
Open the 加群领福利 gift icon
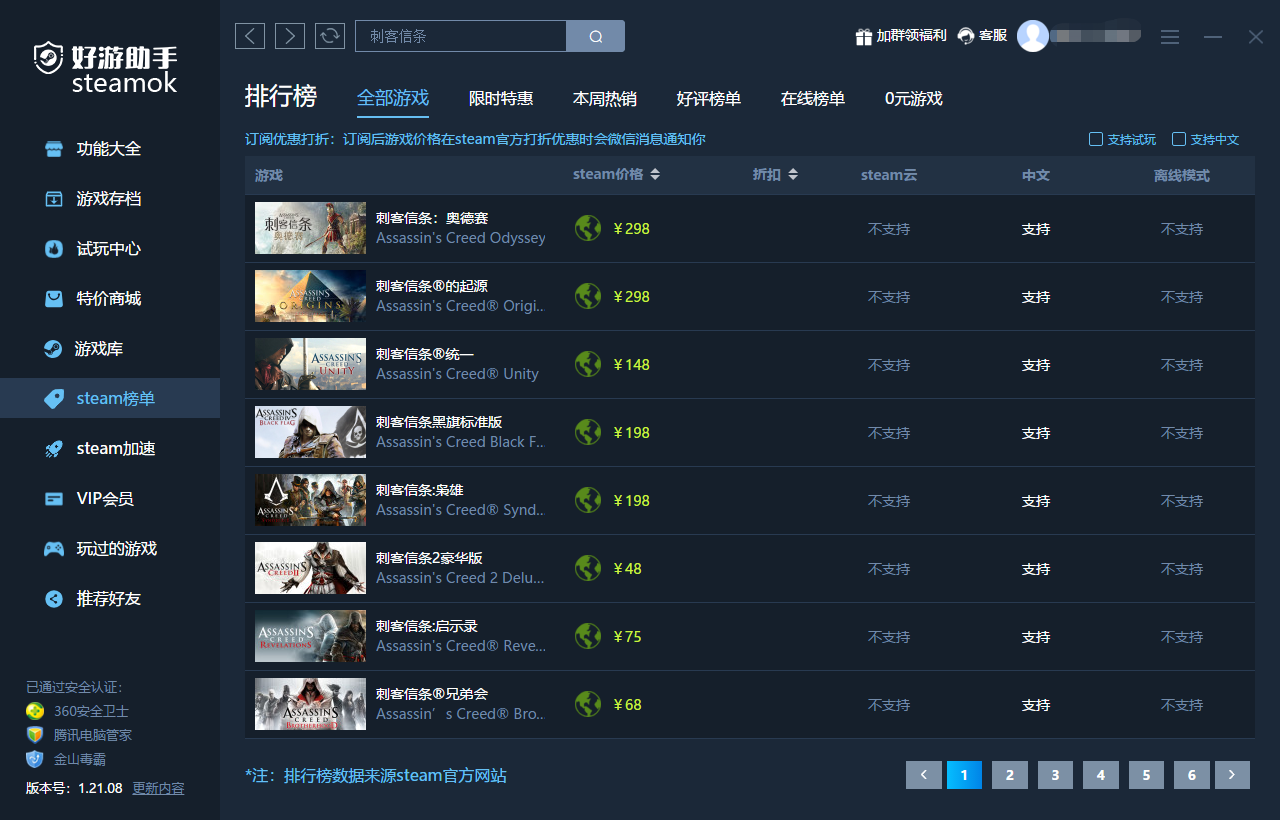[x=864, y=36]
